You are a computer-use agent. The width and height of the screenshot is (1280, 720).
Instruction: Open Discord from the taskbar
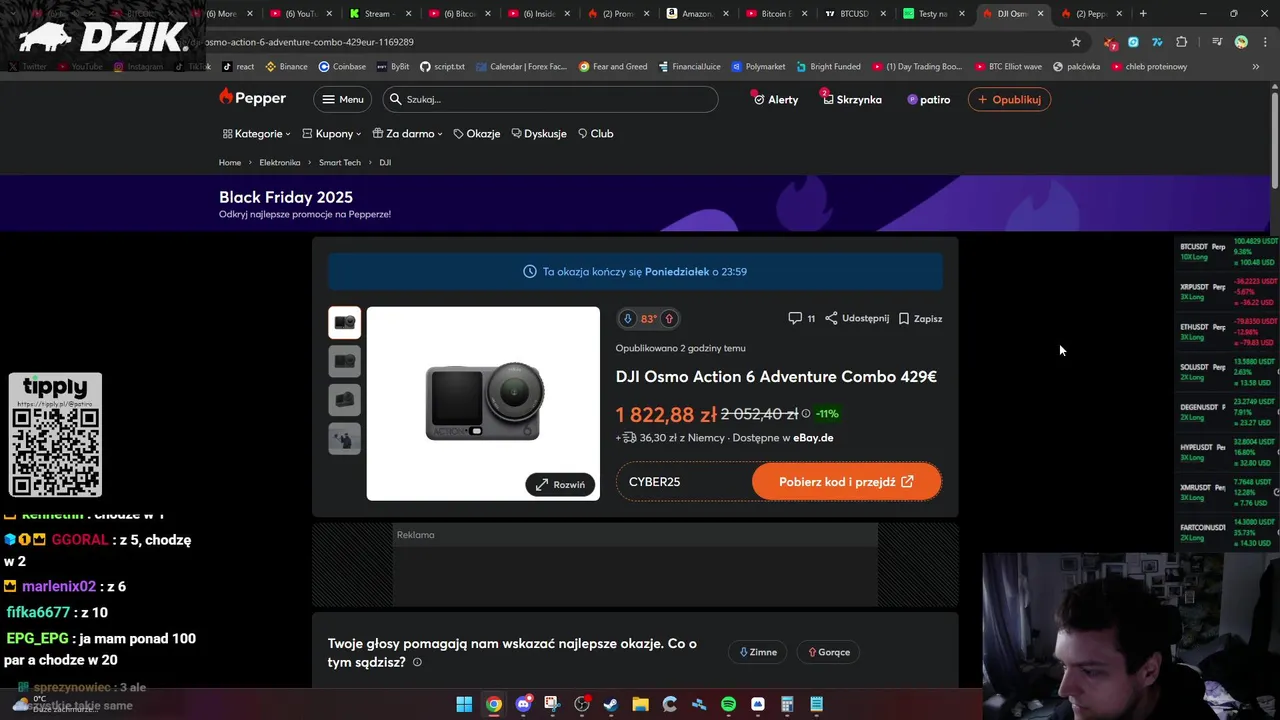click(x=523, y=704)
